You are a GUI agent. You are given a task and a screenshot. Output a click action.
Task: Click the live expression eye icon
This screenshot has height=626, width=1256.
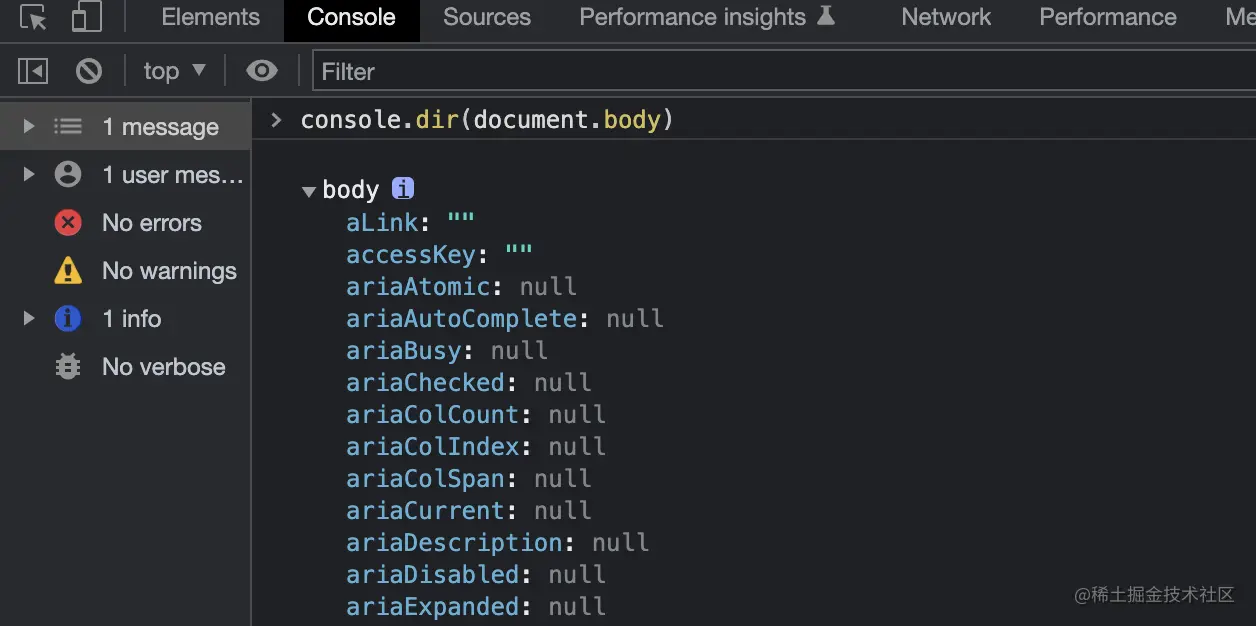(x=262, y=71)
